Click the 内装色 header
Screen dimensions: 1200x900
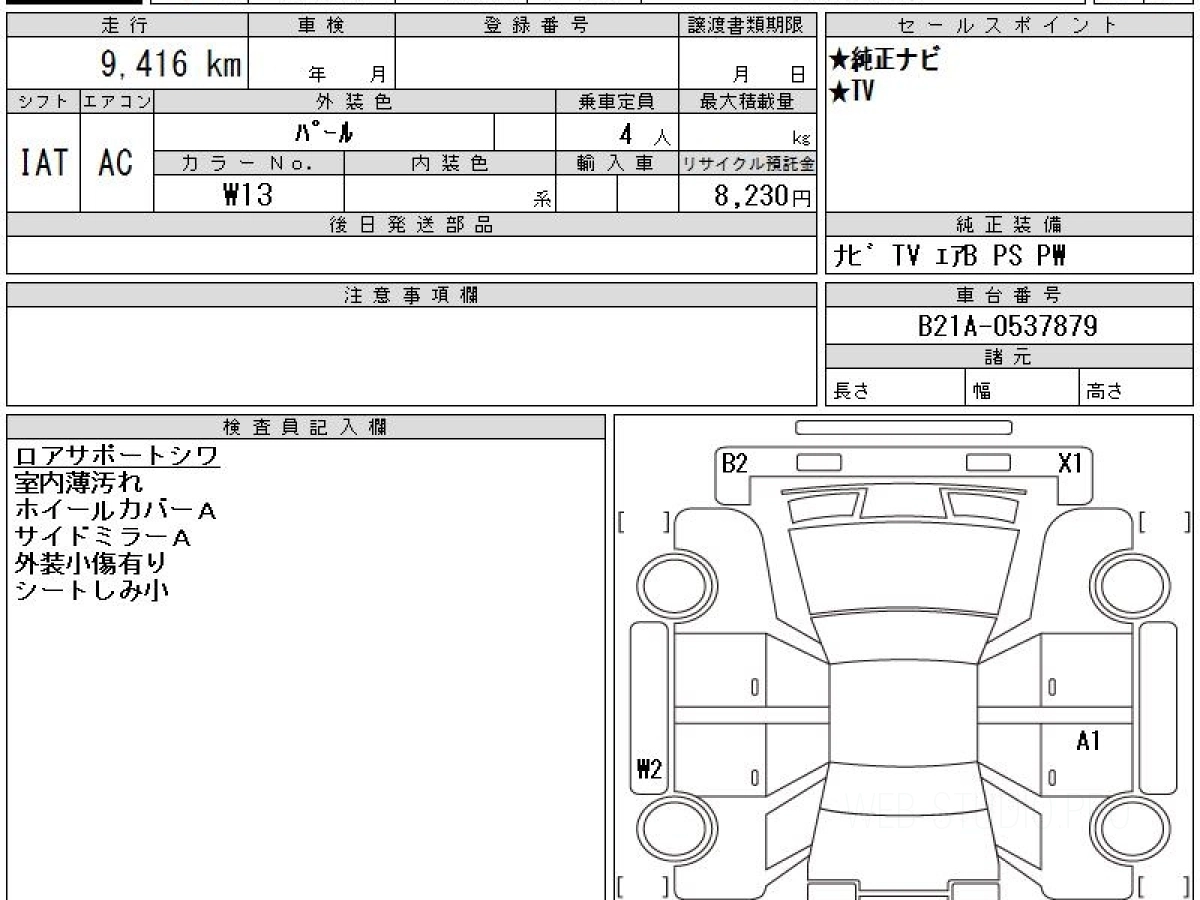click(450, 163)
